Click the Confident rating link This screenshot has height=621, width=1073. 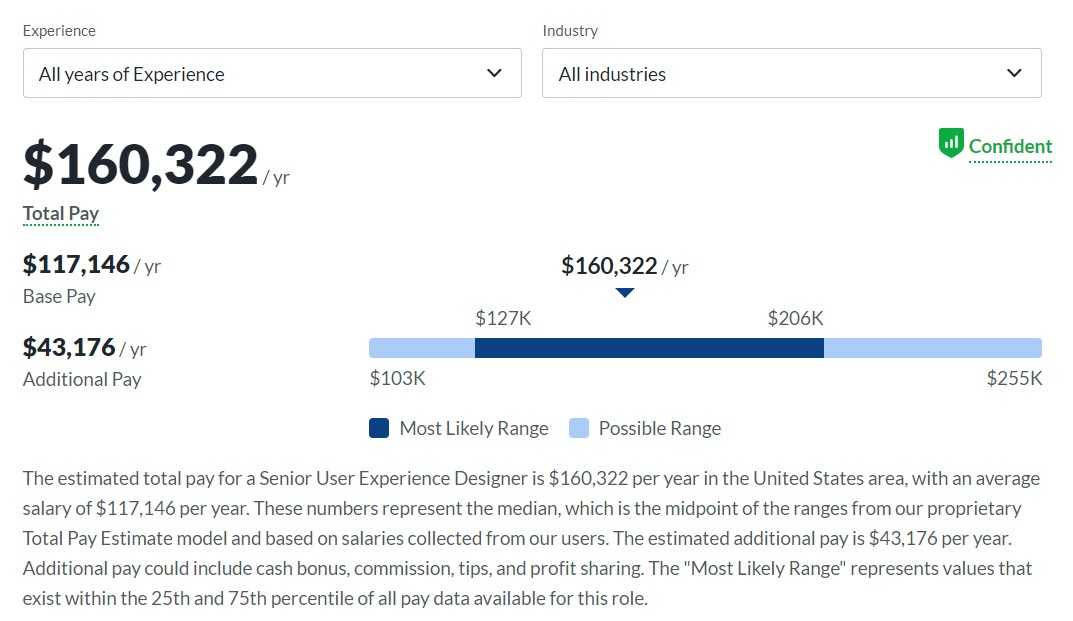click(1010, 147)
